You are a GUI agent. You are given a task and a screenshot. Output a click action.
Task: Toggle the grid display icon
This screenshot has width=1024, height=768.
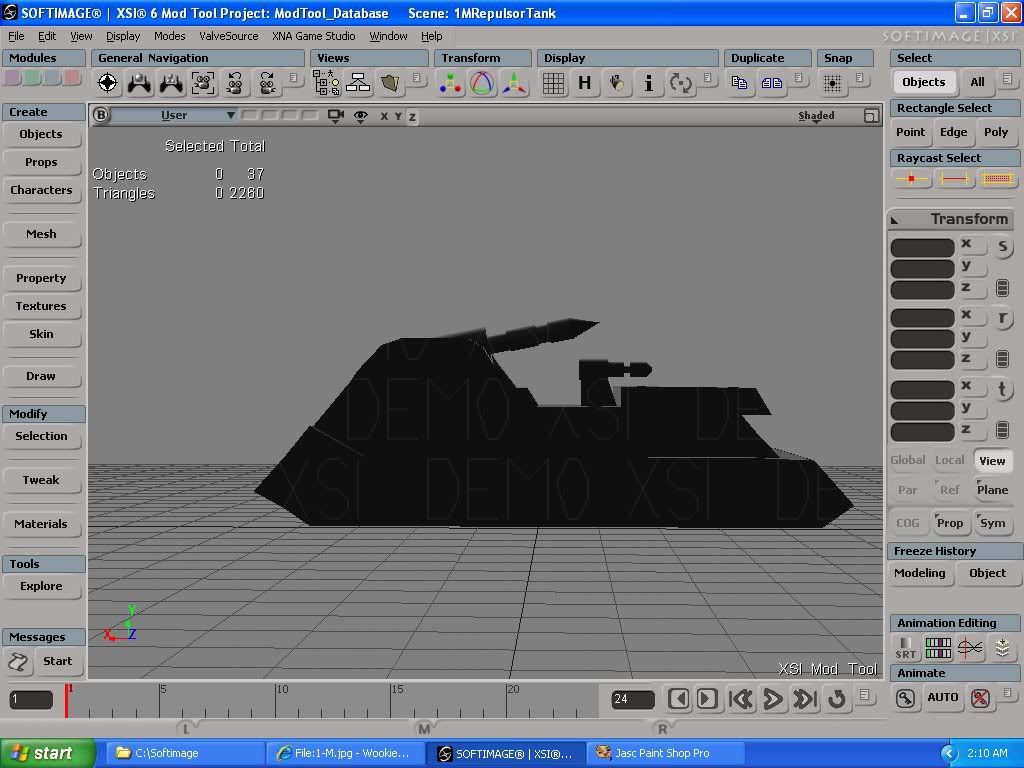pos(553,83)
